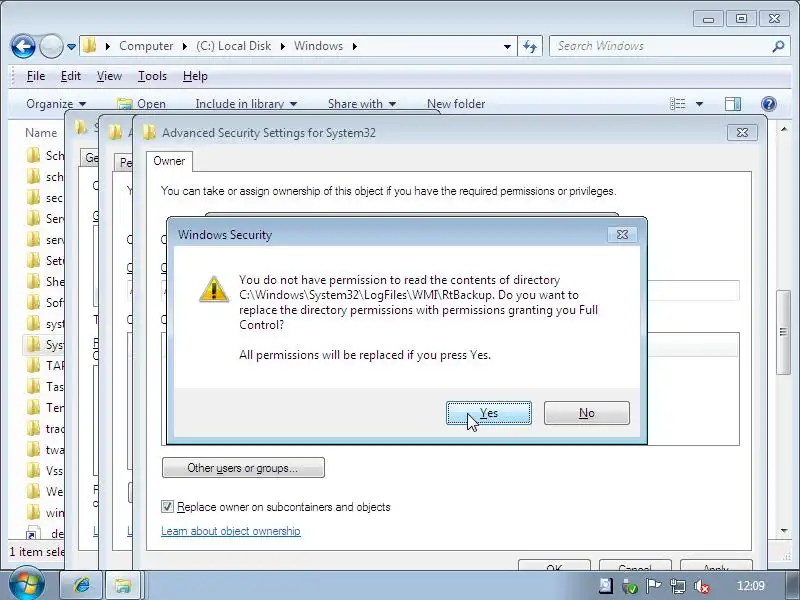This screenshot has width=800, height=600.
Task: Click the Explorer scrollbar down arrow
Action: [784, 531]
